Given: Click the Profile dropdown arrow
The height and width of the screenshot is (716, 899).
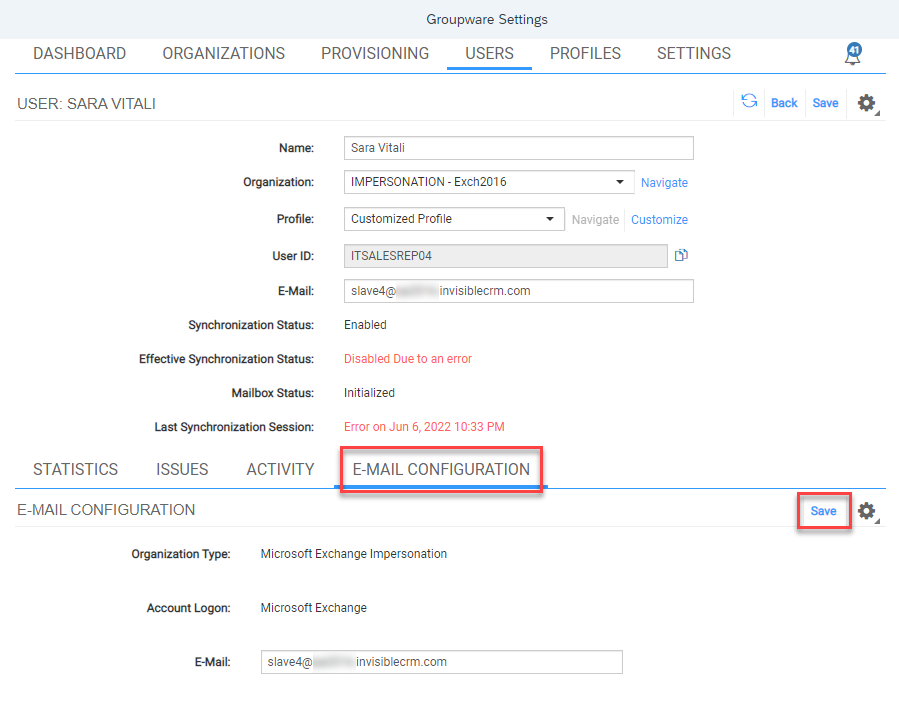Looking at the screenshot, I should click(x=550, y=218).
